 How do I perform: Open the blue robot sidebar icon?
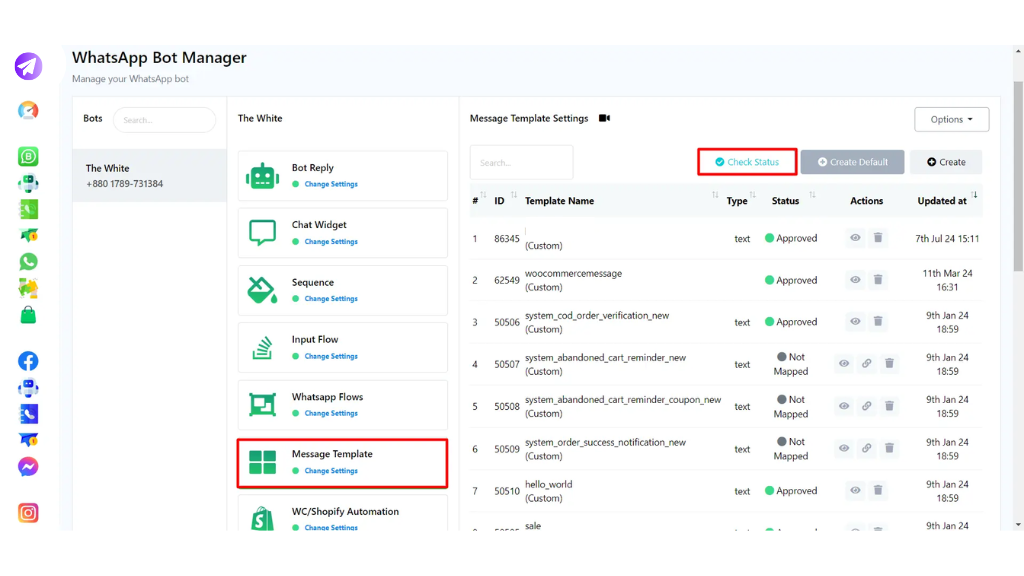tap(28, 388)
